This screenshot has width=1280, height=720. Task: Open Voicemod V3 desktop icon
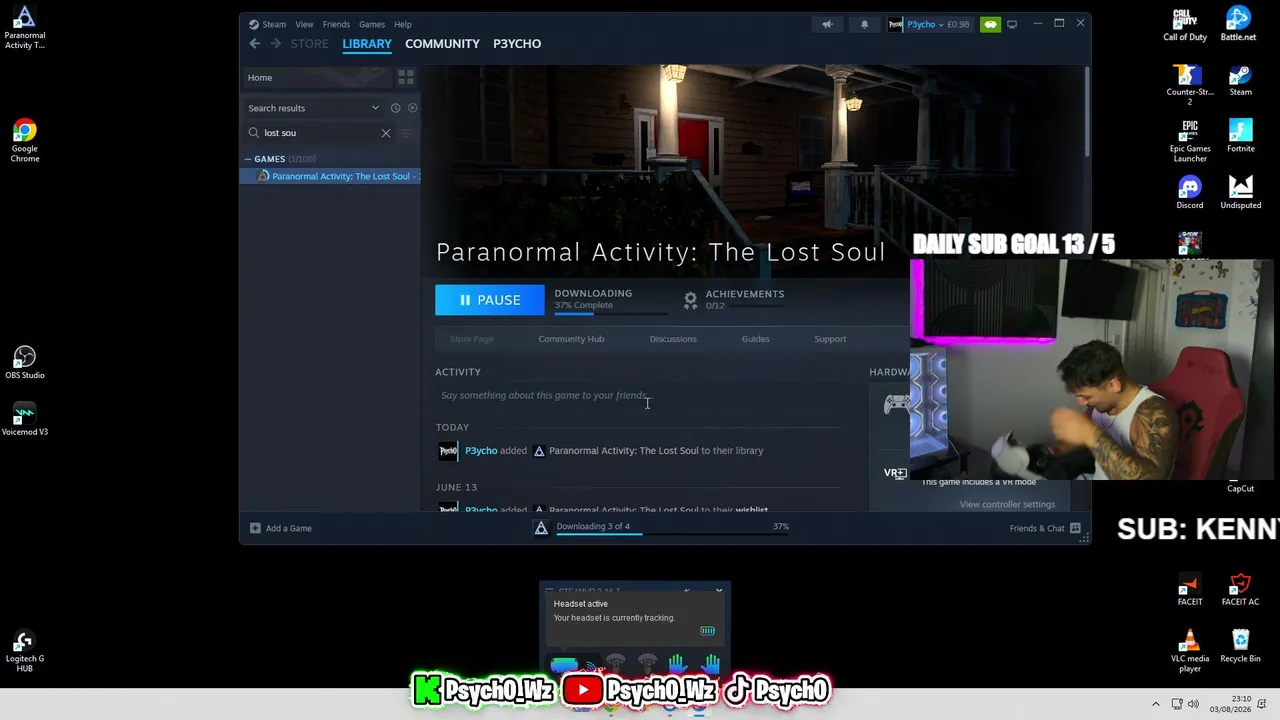[x=25, y=420]
